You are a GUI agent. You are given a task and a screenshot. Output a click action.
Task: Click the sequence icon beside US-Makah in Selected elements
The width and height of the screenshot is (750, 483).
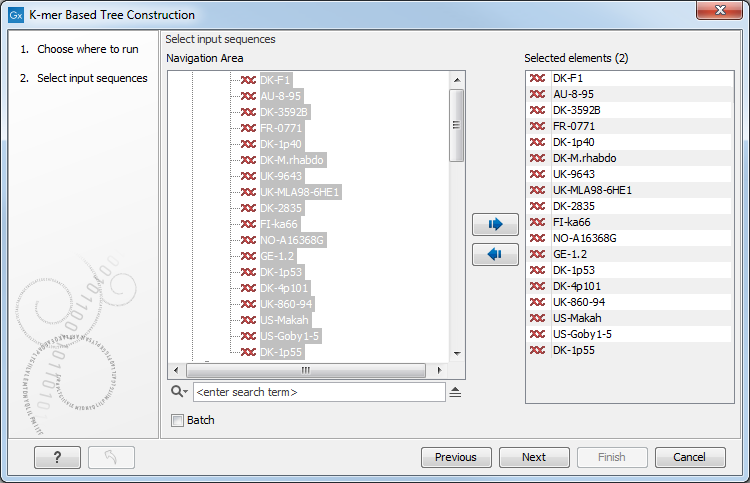coord(537,318)
